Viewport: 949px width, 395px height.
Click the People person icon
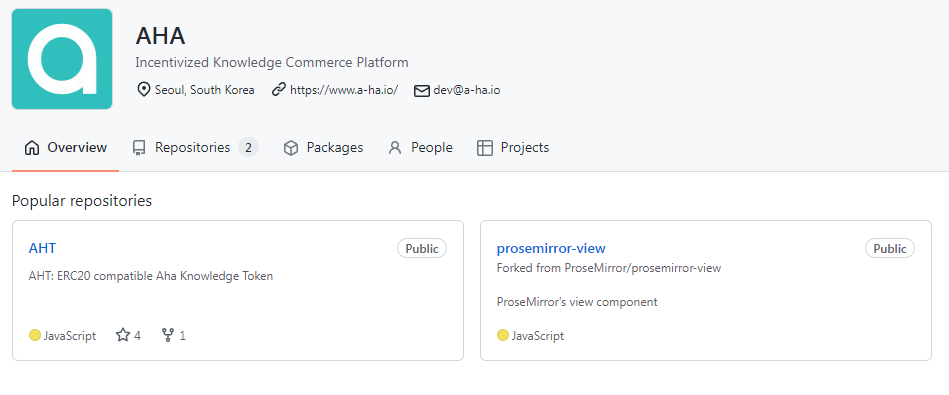point(395,148)
